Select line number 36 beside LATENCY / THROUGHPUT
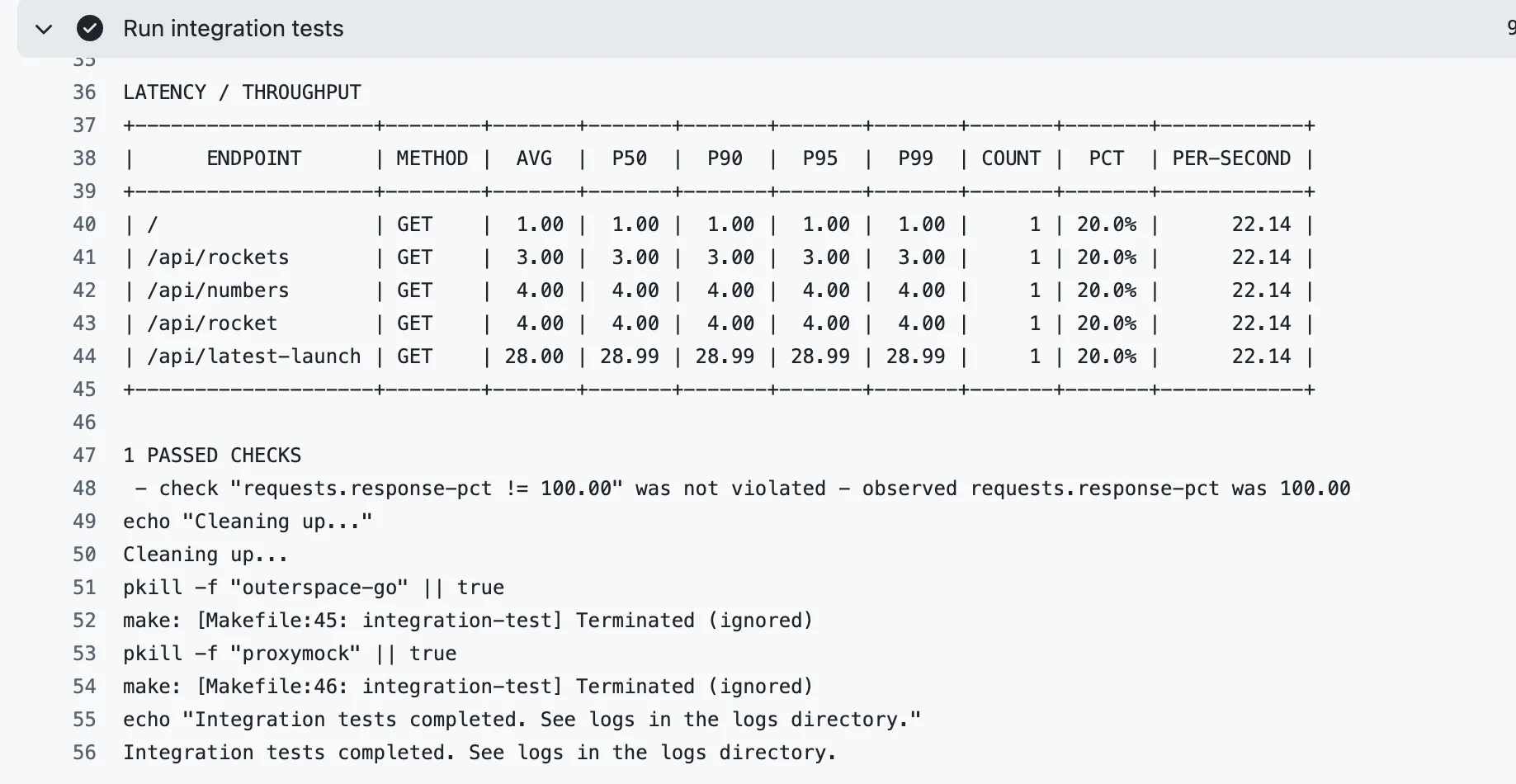 (84, 92)
